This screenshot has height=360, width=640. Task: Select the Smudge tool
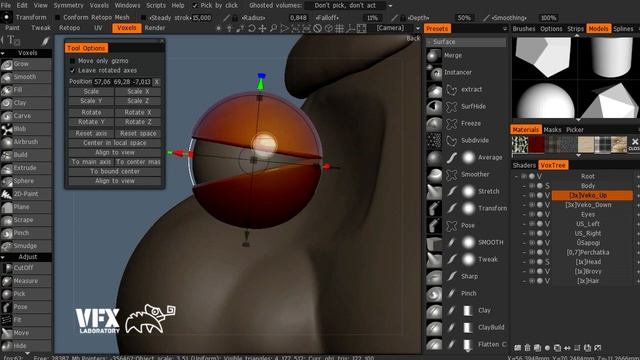click(26, 246)
